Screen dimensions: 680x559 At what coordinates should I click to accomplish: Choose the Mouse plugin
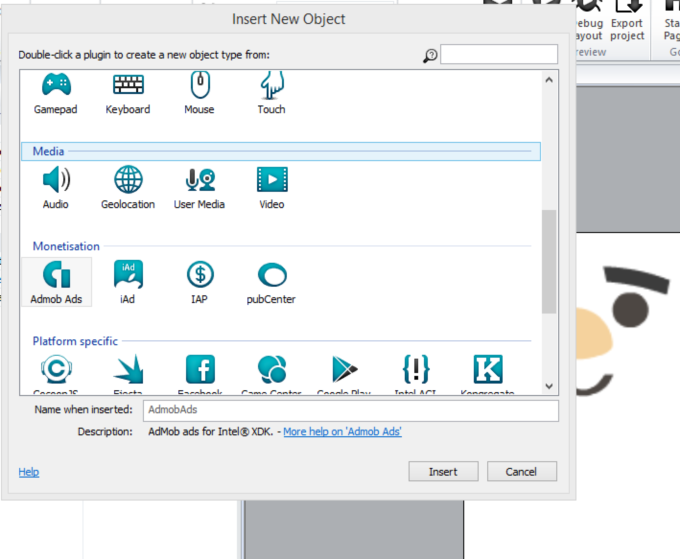point(200,85)
